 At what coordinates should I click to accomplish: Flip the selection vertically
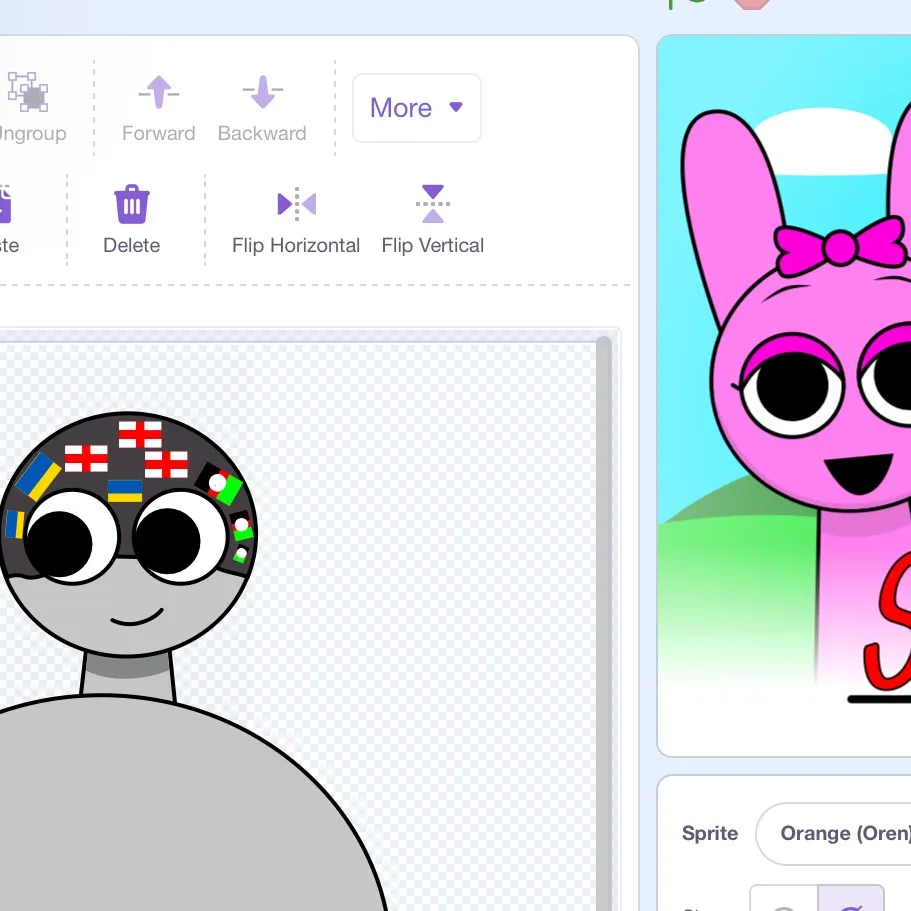tap(432, 218)
